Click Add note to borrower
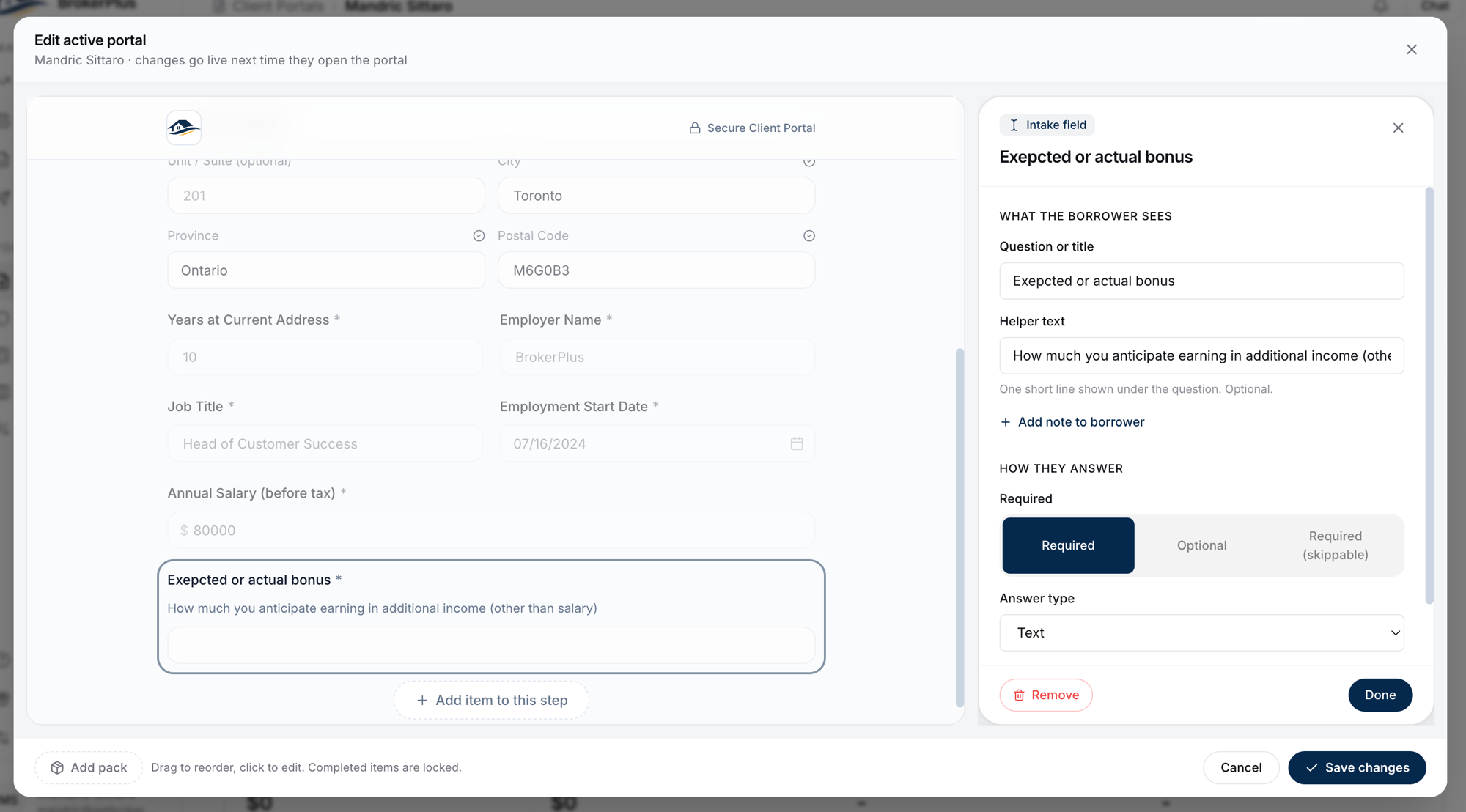 [x=1072, y=422]
